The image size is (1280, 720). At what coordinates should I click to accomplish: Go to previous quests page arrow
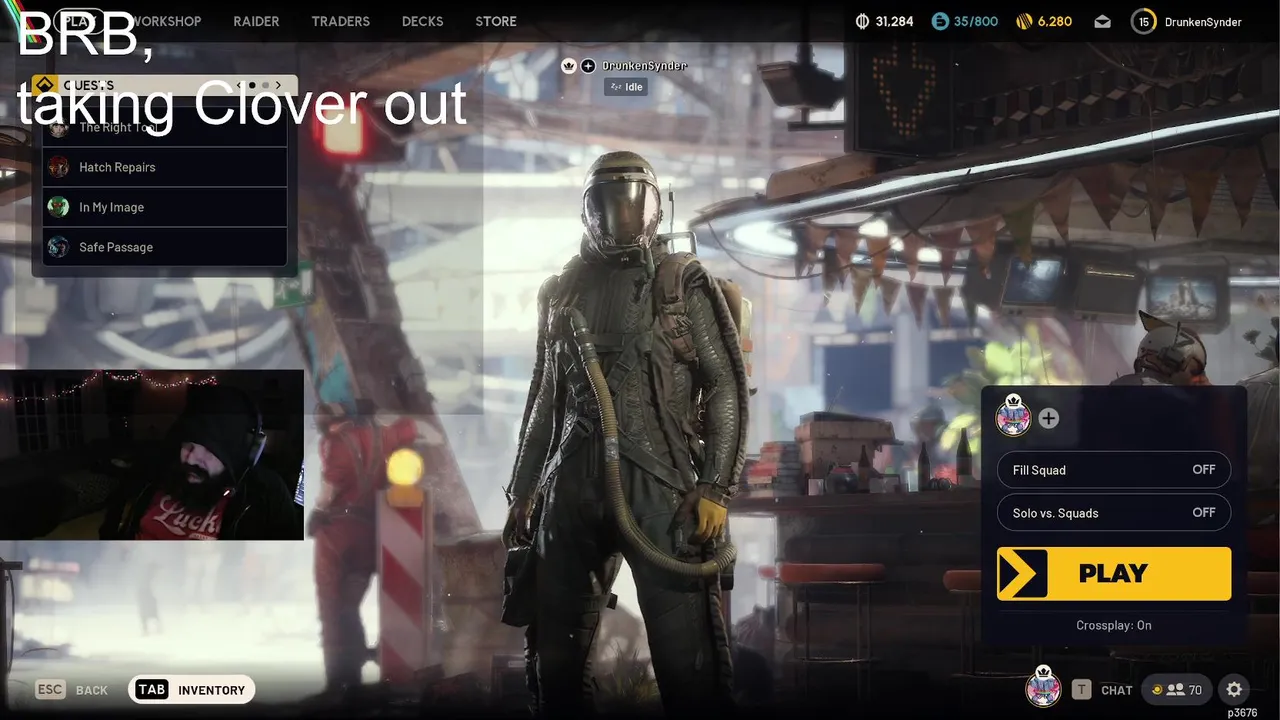pyautogui.click(x=239, y=85)
